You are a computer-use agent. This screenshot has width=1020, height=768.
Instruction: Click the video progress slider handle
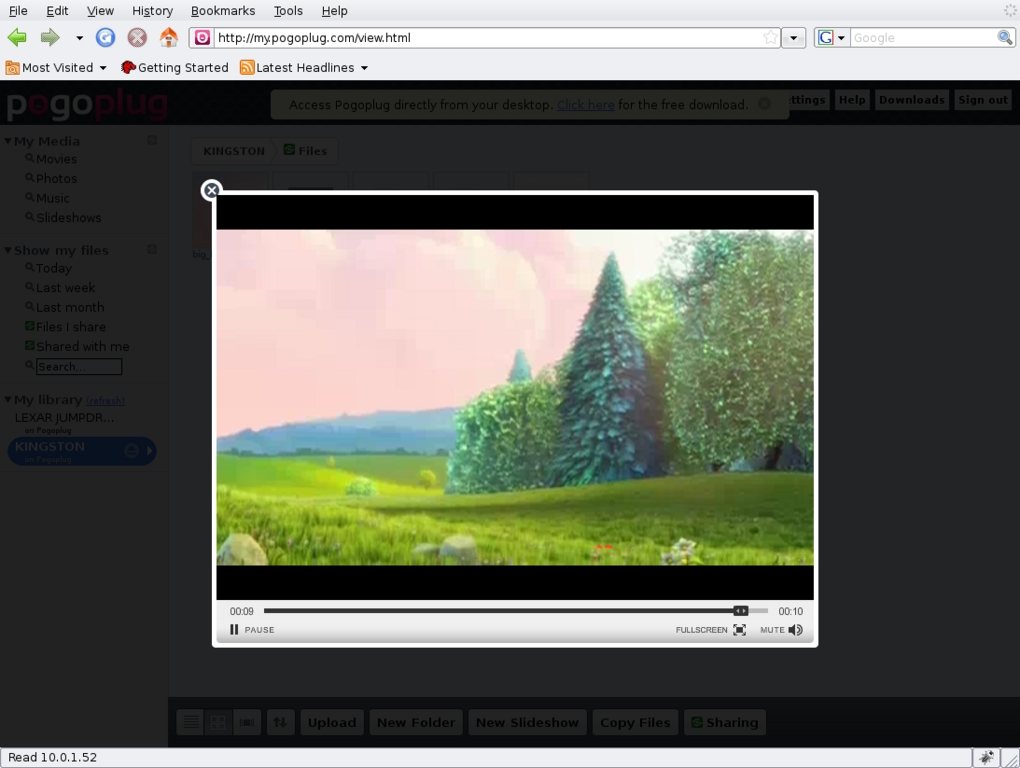pyautogui.click(x=740, y=611)
